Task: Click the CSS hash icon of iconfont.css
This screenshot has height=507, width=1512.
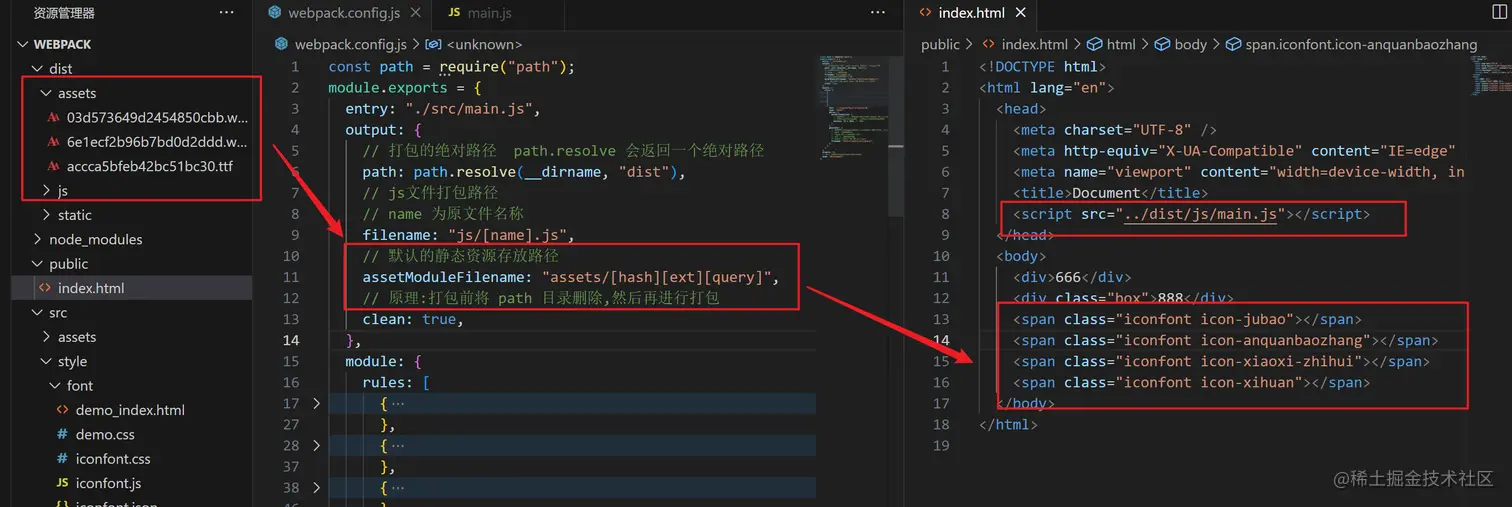Action: pos(62,459)
